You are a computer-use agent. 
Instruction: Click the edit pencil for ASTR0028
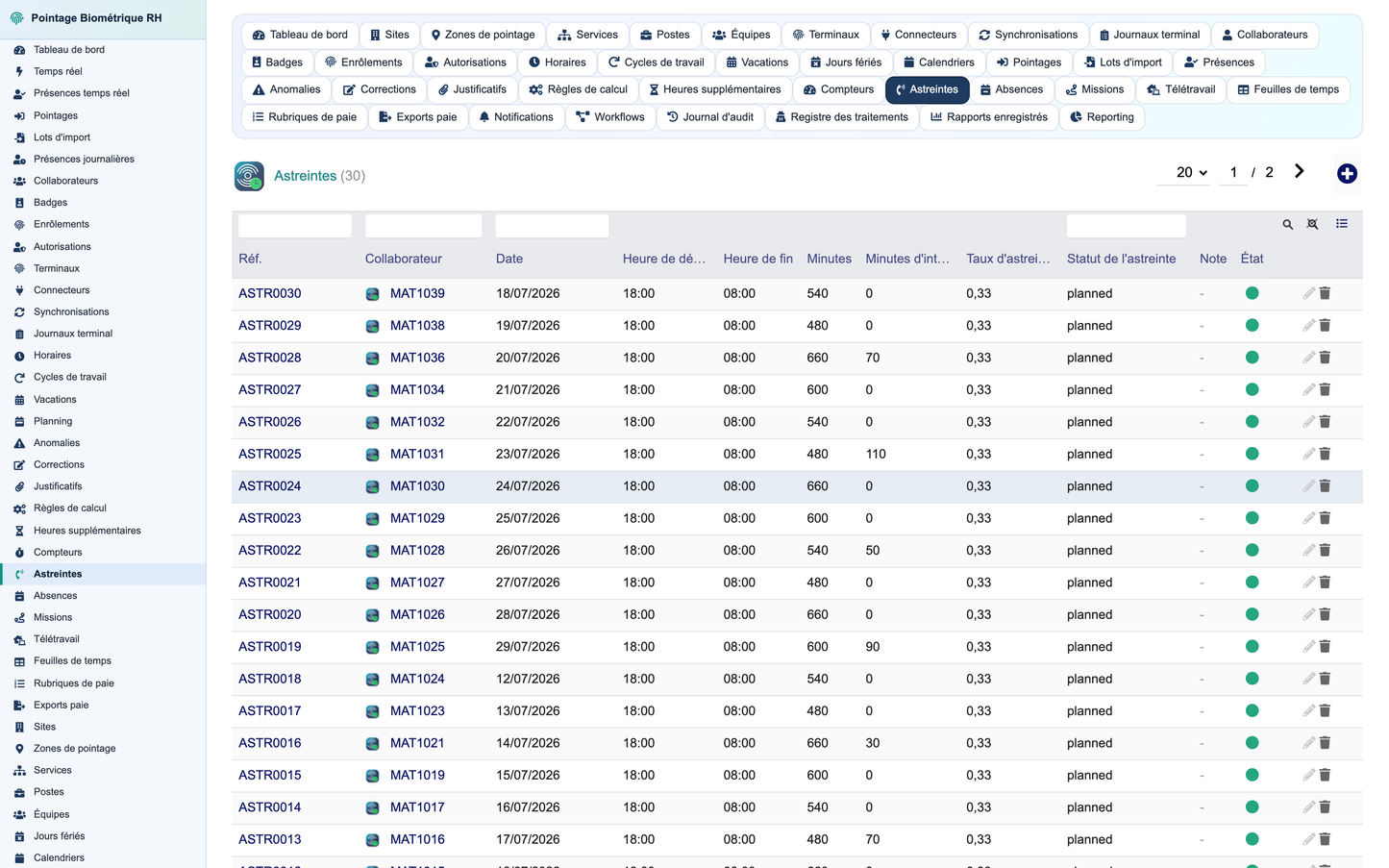click(1308, 358)
